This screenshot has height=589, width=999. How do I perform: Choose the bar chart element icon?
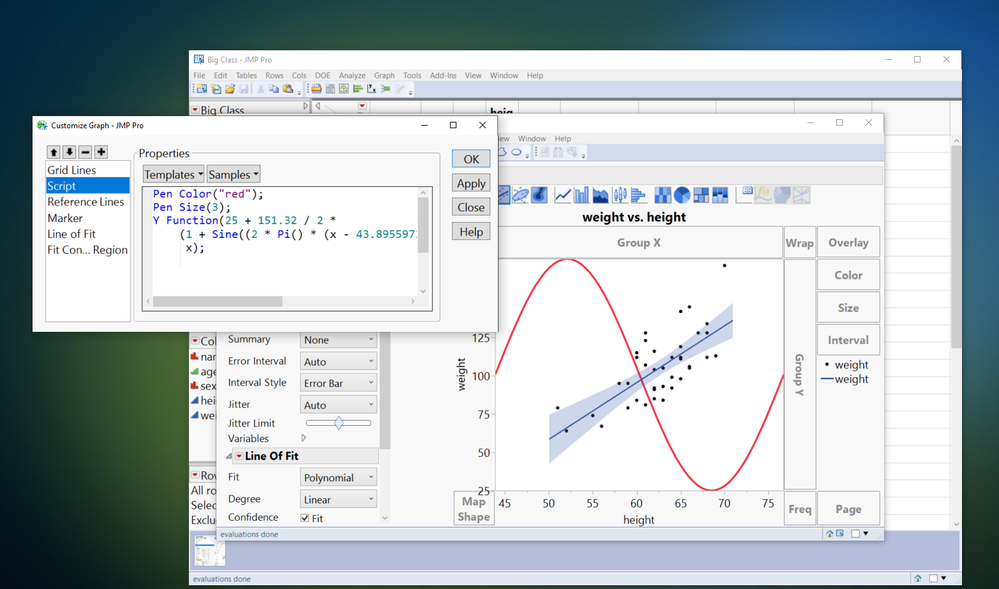pos(582,195)
